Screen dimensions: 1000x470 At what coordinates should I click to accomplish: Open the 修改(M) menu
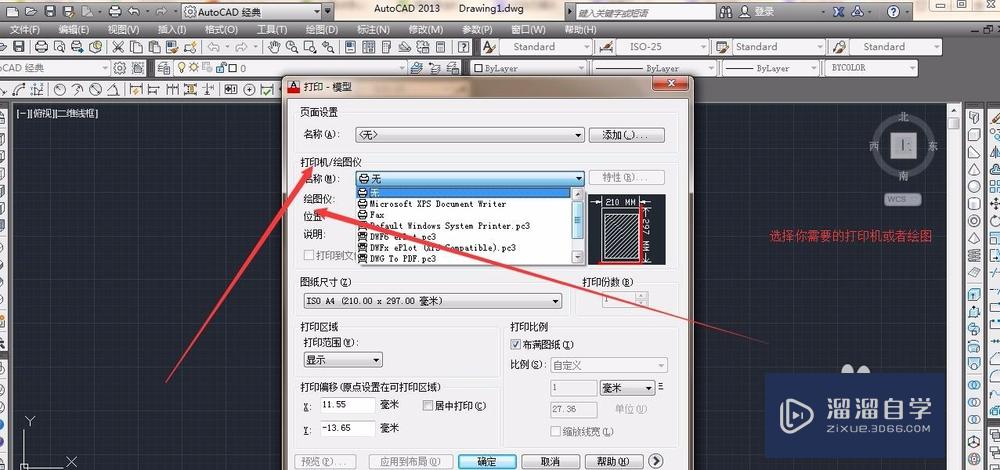tap(425, 29)
